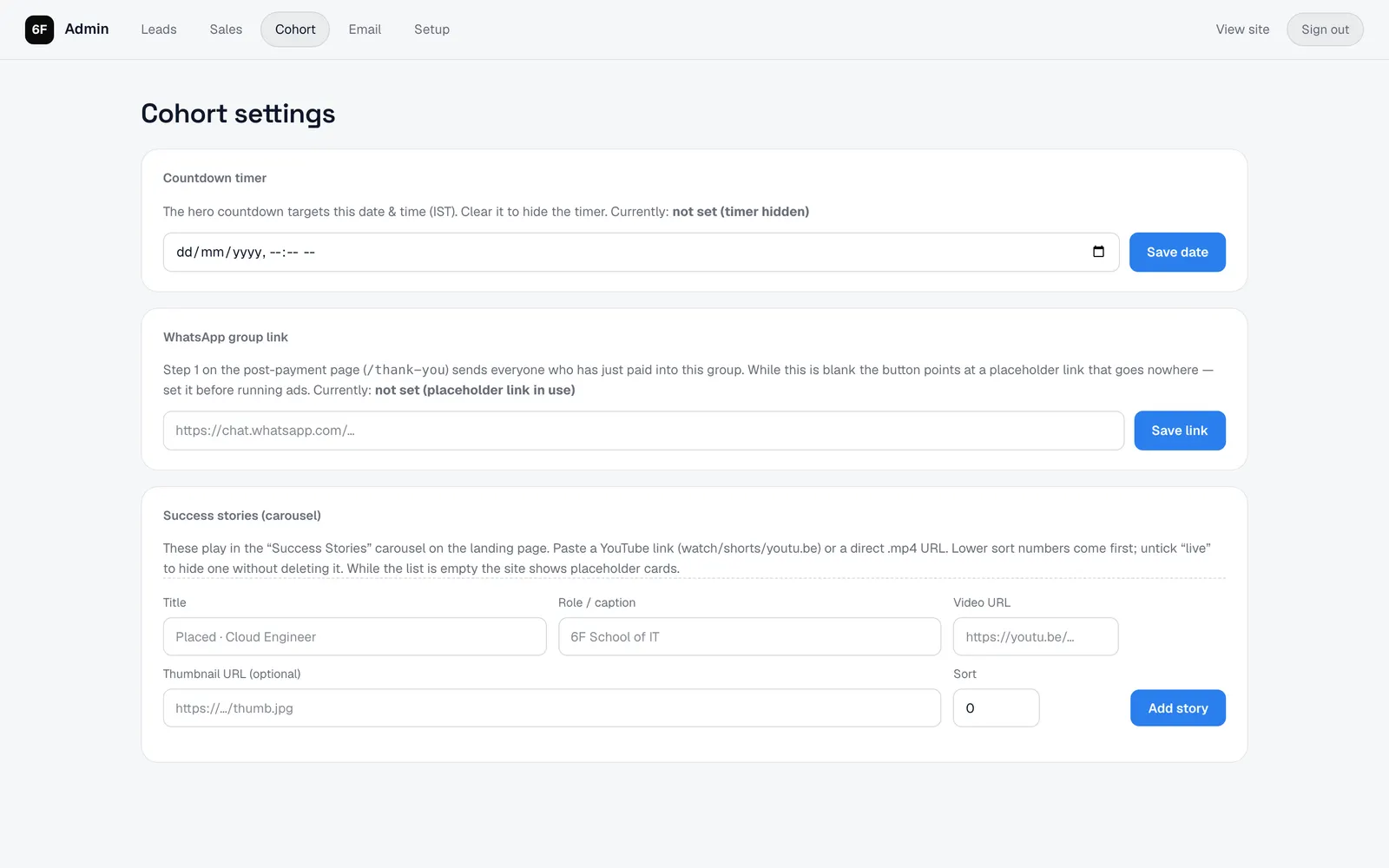Click the Video URL field
Image resolution: width=1389 pixels, height=868 pixels.
tap(1036, 636)
